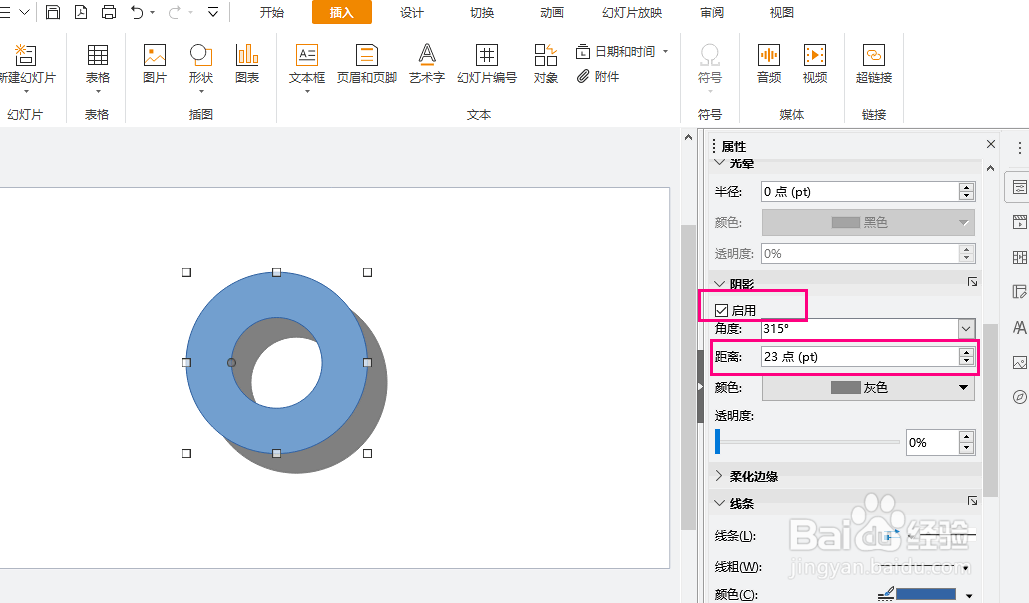
Task: Open the shadow 角度 angle dropdown
Action: pos(964,328)
